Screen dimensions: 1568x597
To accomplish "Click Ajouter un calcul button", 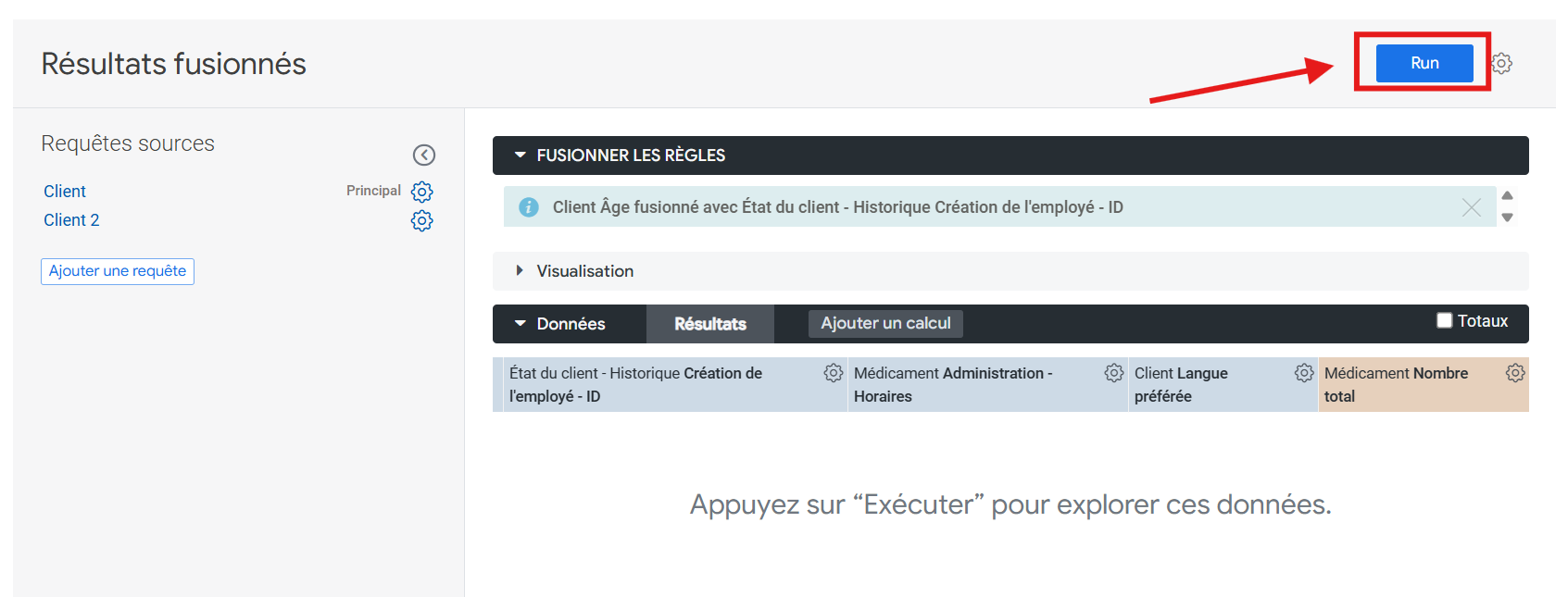I will click(x=885, y=323).
